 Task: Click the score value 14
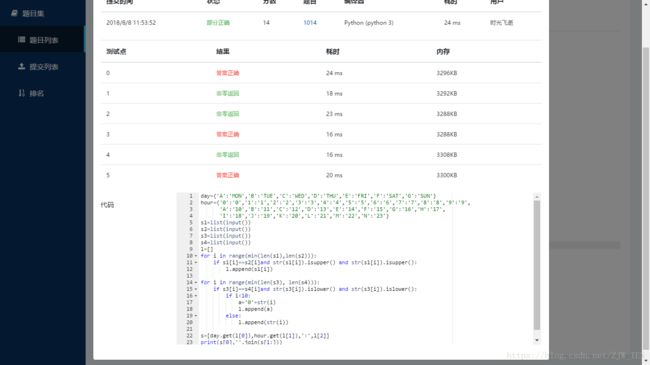click(x=266, y=22)
